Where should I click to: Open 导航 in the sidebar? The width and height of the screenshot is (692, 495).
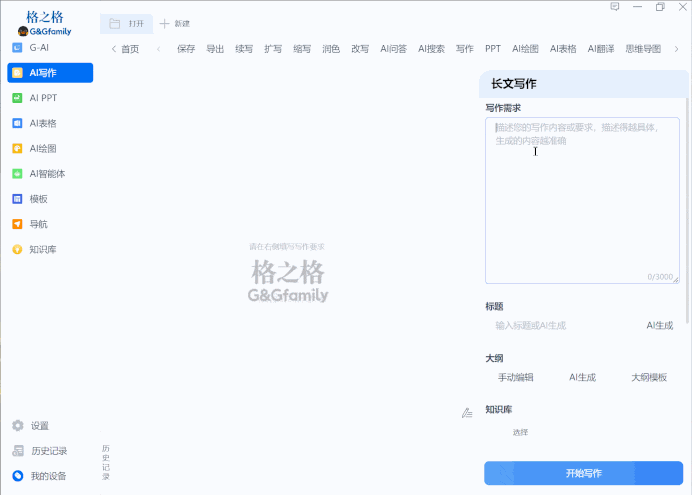[x=38, y=224]
